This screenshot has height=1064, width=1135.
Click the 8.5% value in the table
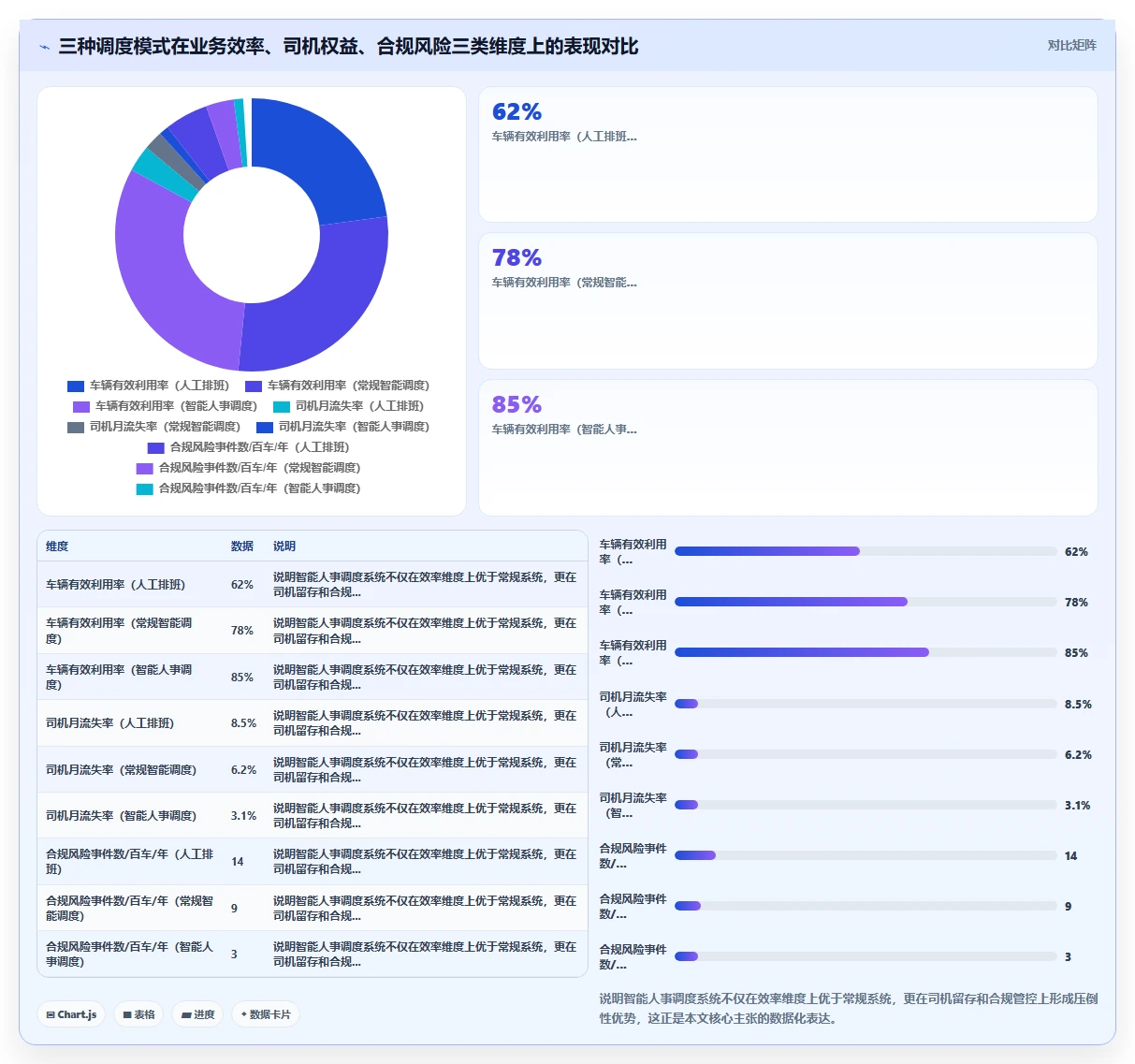pyautogui.click(x=243, y=723)
